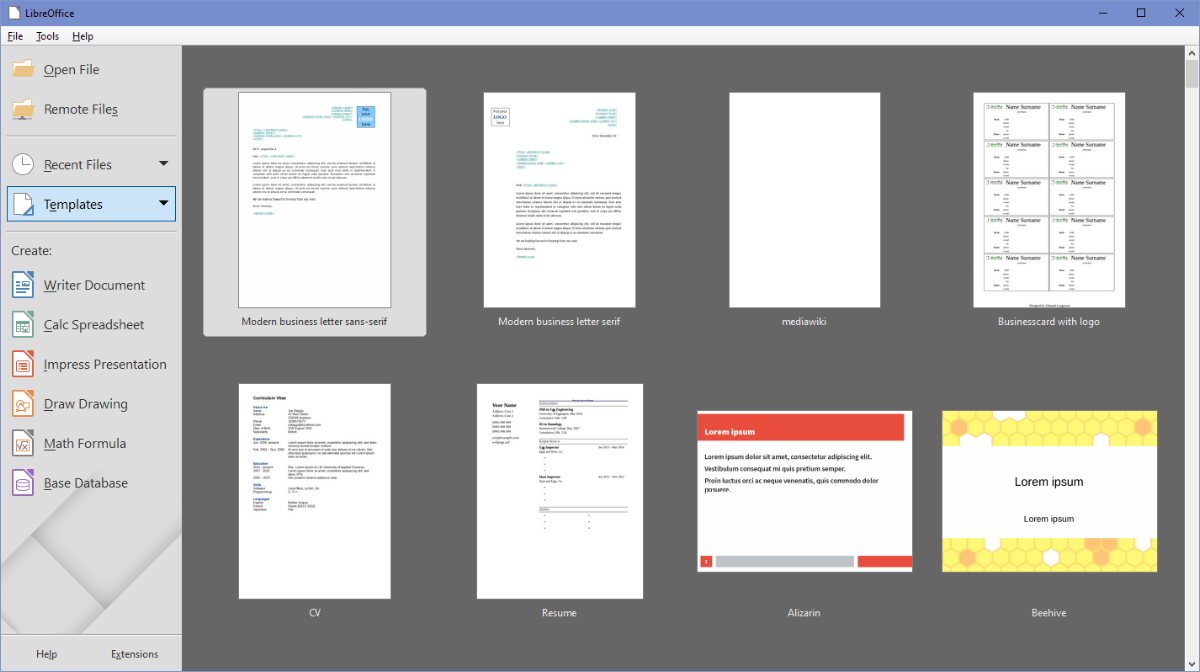Click the Draw Drawing icon

23,404
